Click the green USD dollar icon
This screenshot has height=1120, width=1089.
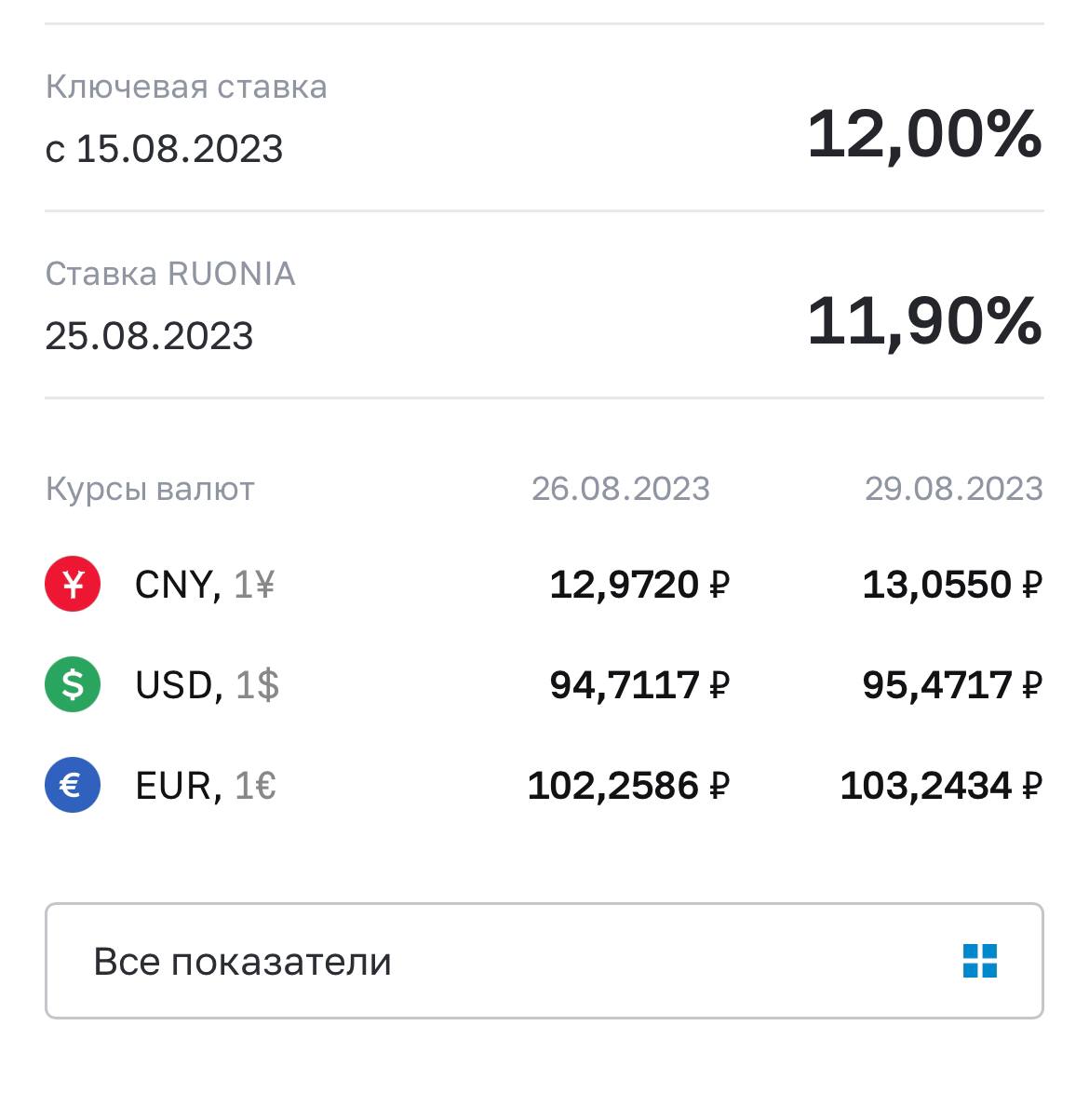tap(73, 685)
